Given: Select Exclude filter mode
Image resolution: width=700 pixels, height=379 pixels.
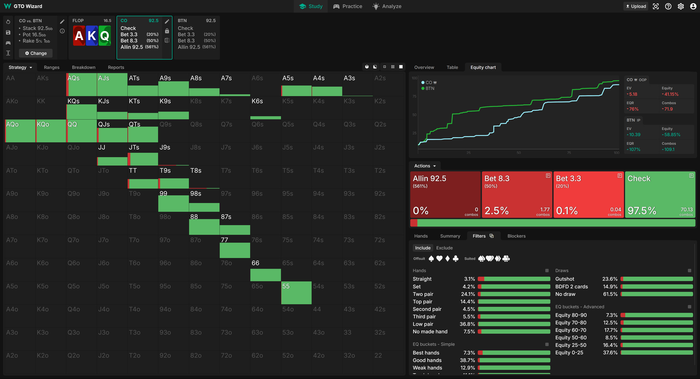Looking at the screenshot, I should coord(444,248).
